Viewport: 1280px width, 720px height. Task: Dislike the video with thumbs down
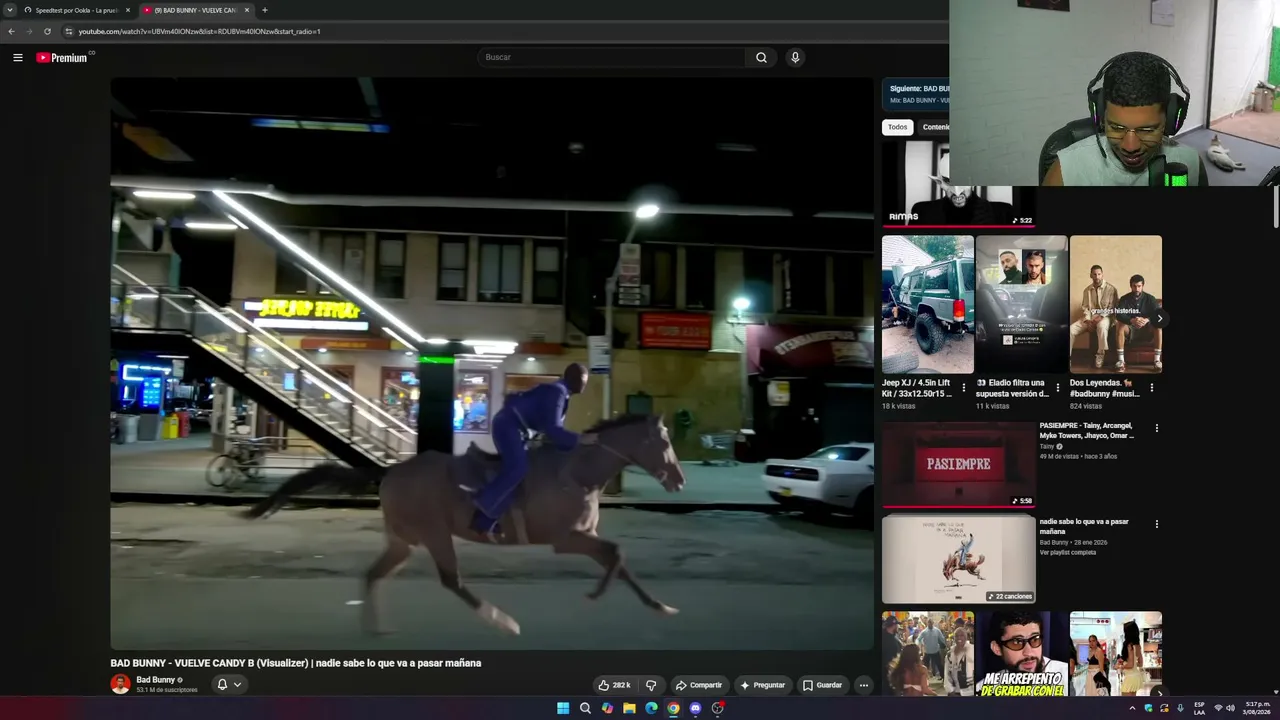(651, 685)
